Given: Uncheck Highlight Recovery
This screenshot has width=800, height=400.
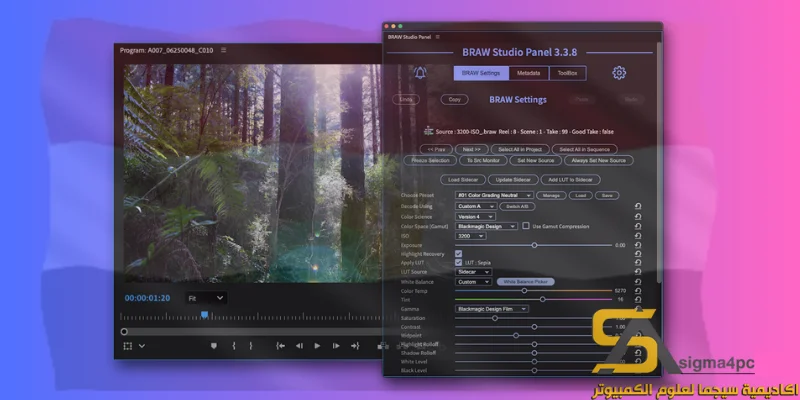Looking at the screenshot, I should (x=459, y=254).
